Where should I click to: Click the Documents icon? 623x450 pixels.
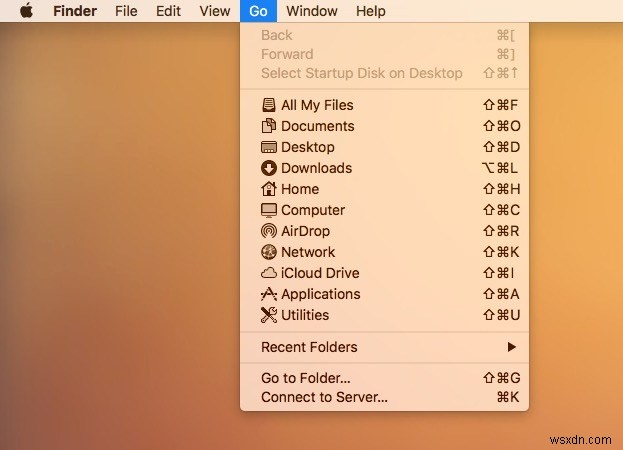point(269,126)
